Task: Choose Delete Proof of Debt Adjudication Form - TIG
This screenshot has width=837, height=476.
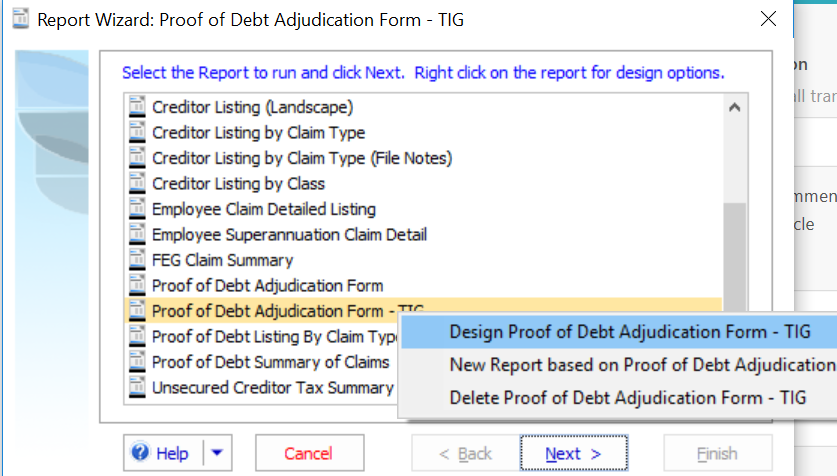Action: click(627, 398)
